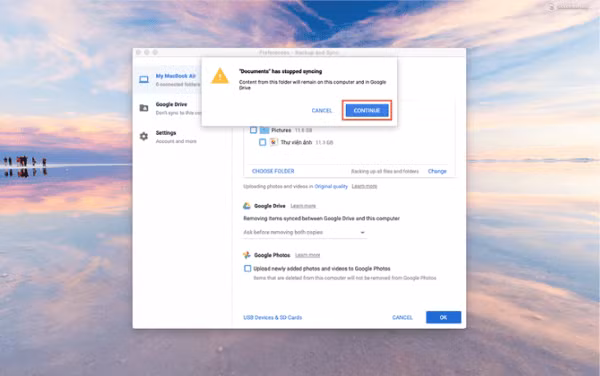Check the Thư viện ảnh checkbox
This screenshot has height=376, width=600.
262,142
